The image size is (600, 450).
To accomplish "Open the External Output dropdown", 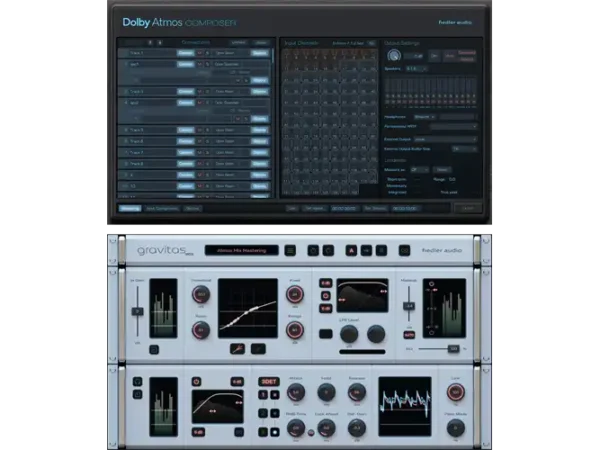I will (x=445, y=139).
